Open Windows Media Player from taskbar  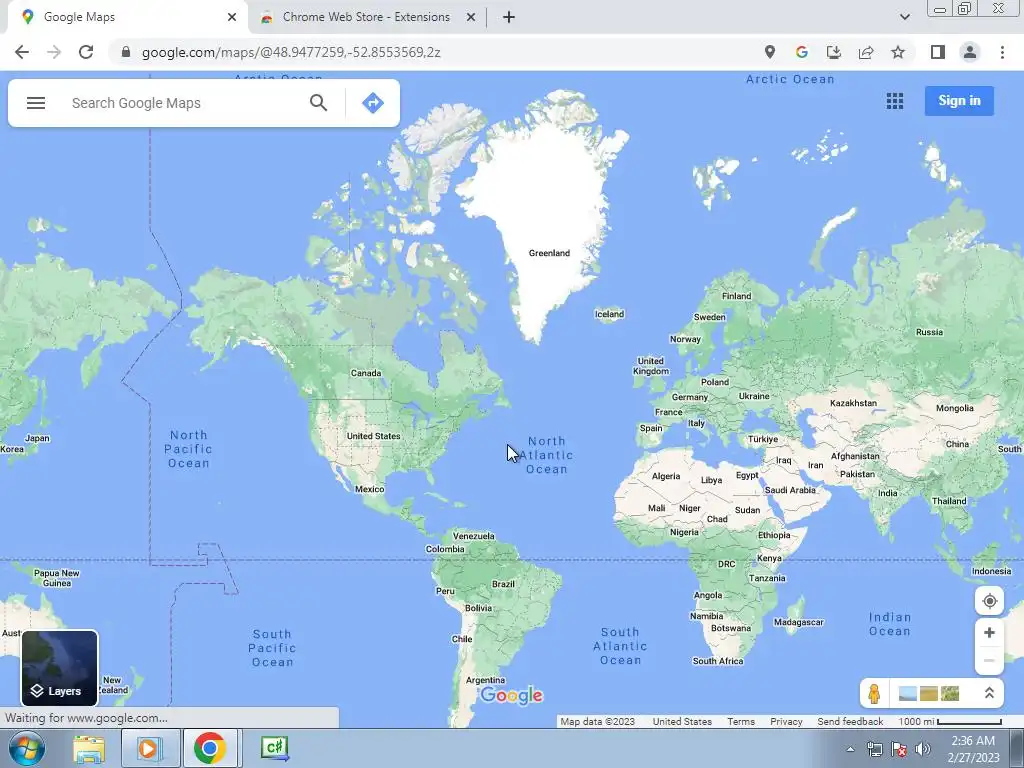click(x=149, y=748)
